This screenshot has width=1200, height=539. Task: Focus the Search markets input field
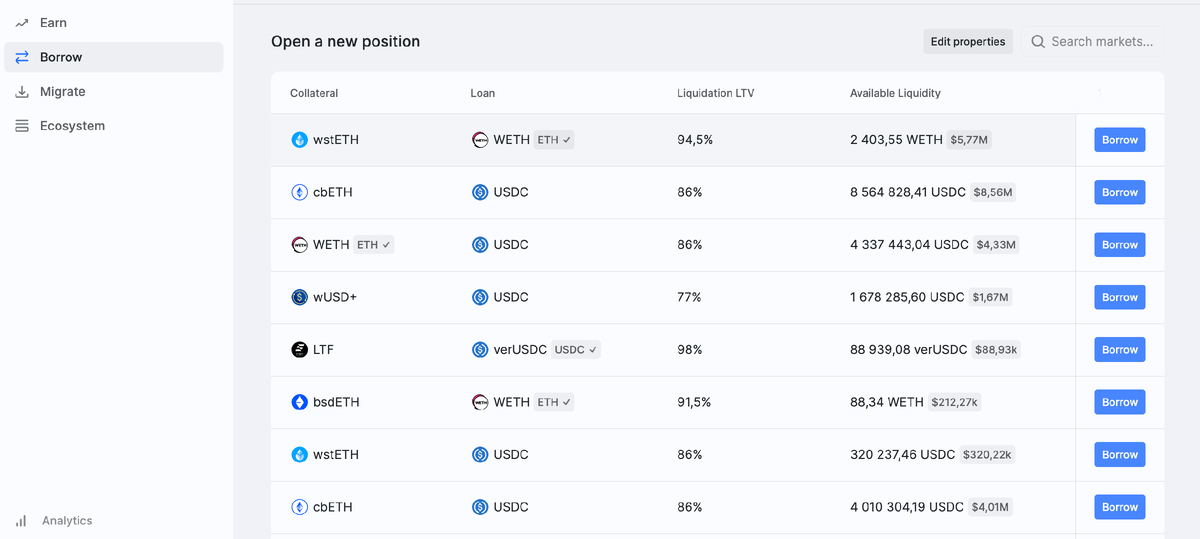click(x=1102, y=42)
